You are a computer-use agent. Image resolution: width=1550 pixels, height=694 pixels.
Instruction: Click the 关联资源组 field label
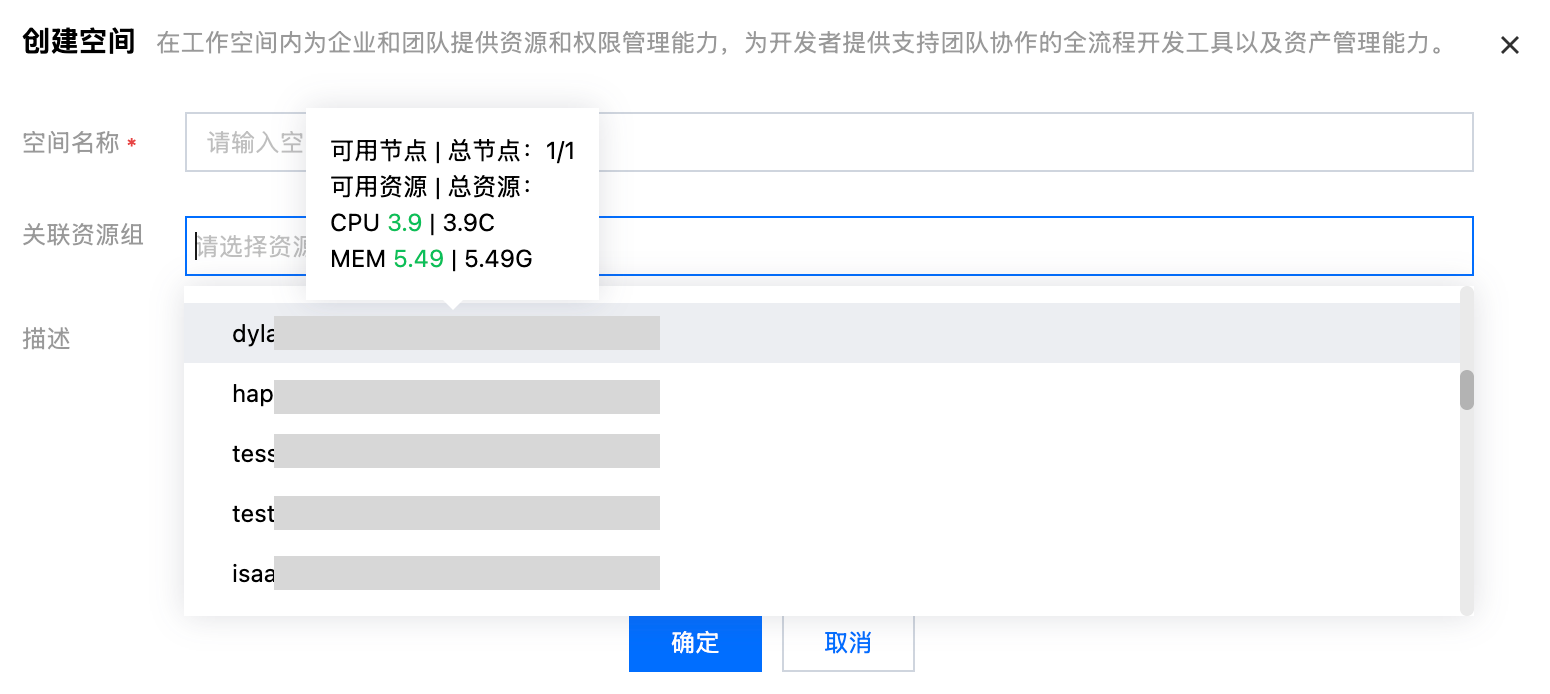tap(83, 235)
